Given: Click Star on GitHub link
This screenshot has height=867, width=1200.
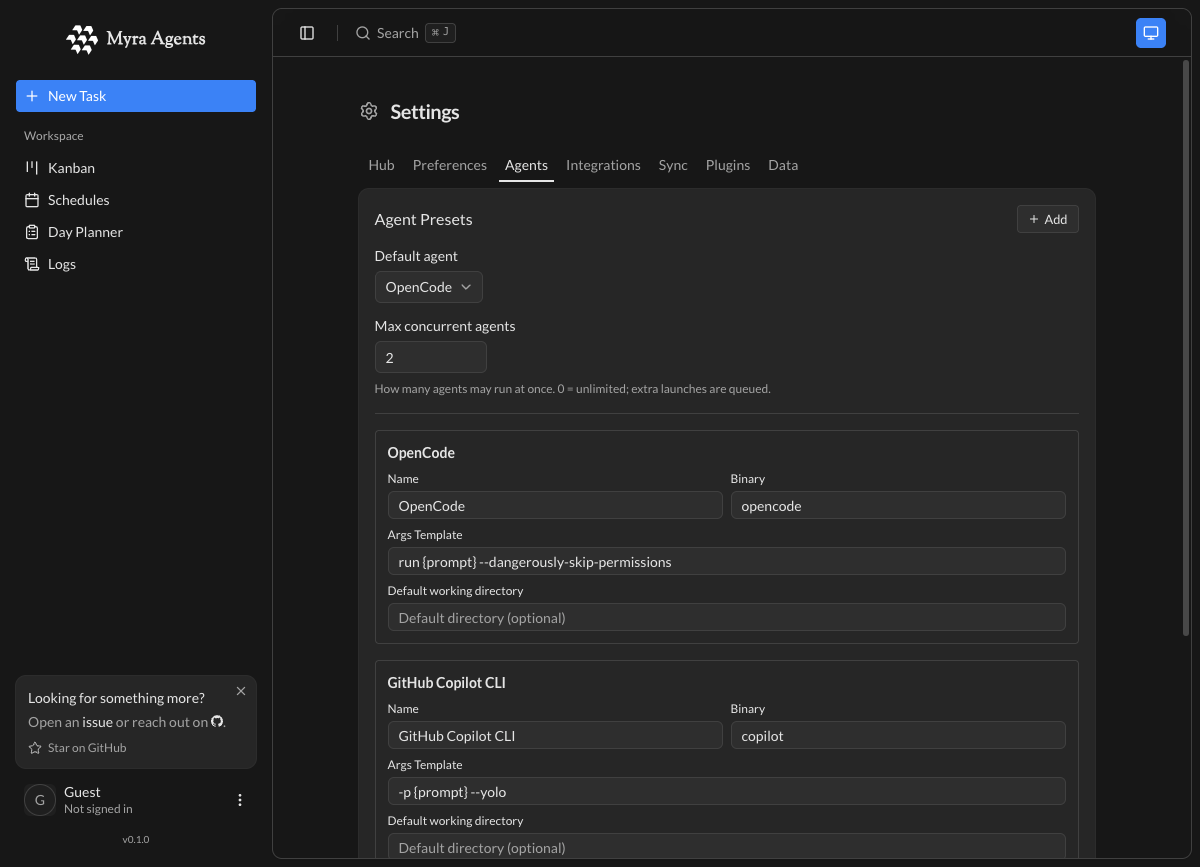Looking at the screenshot, I should [x=78, y=748].
